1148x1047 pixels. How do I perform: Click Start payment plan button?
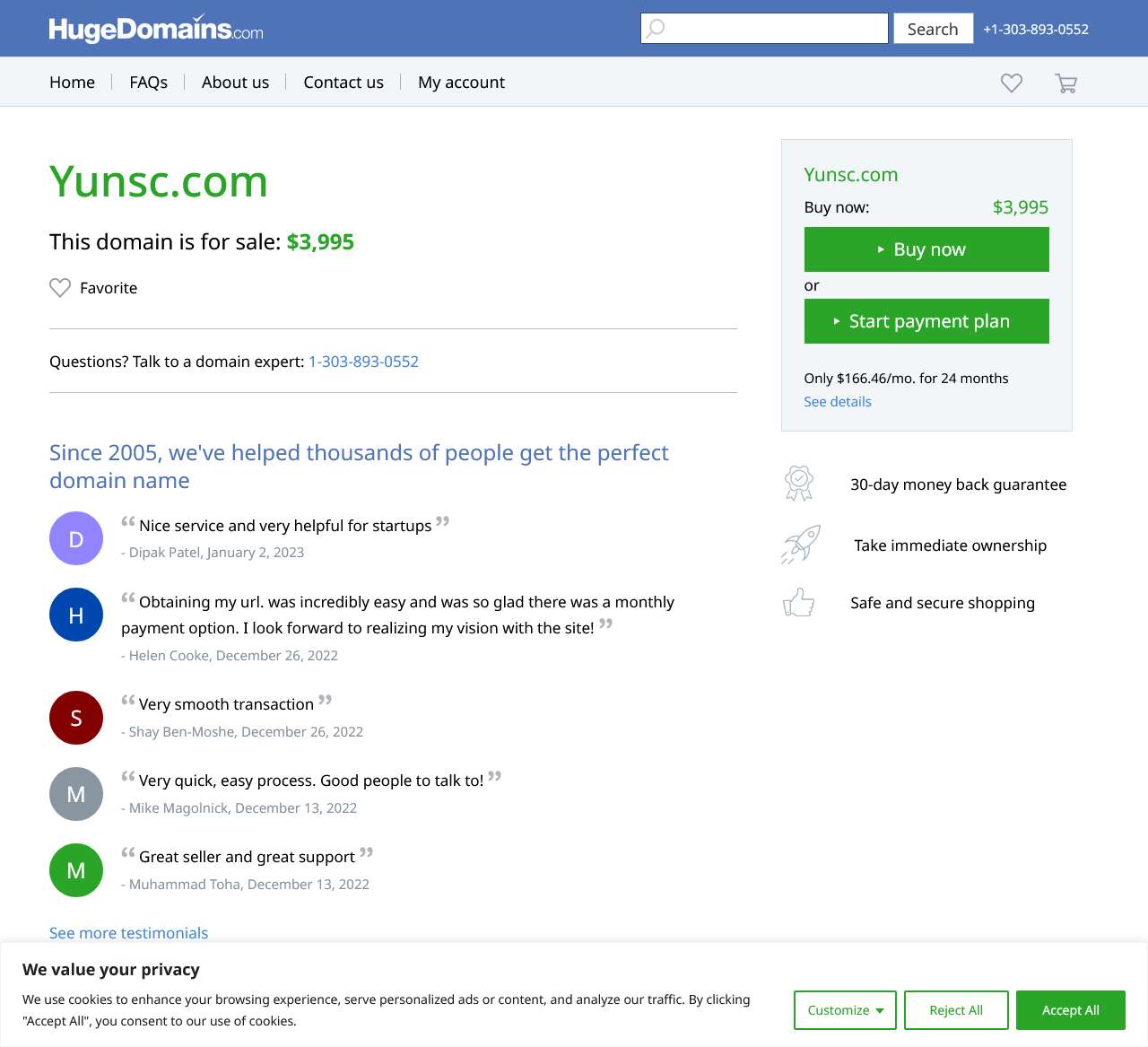pos(926,321)
